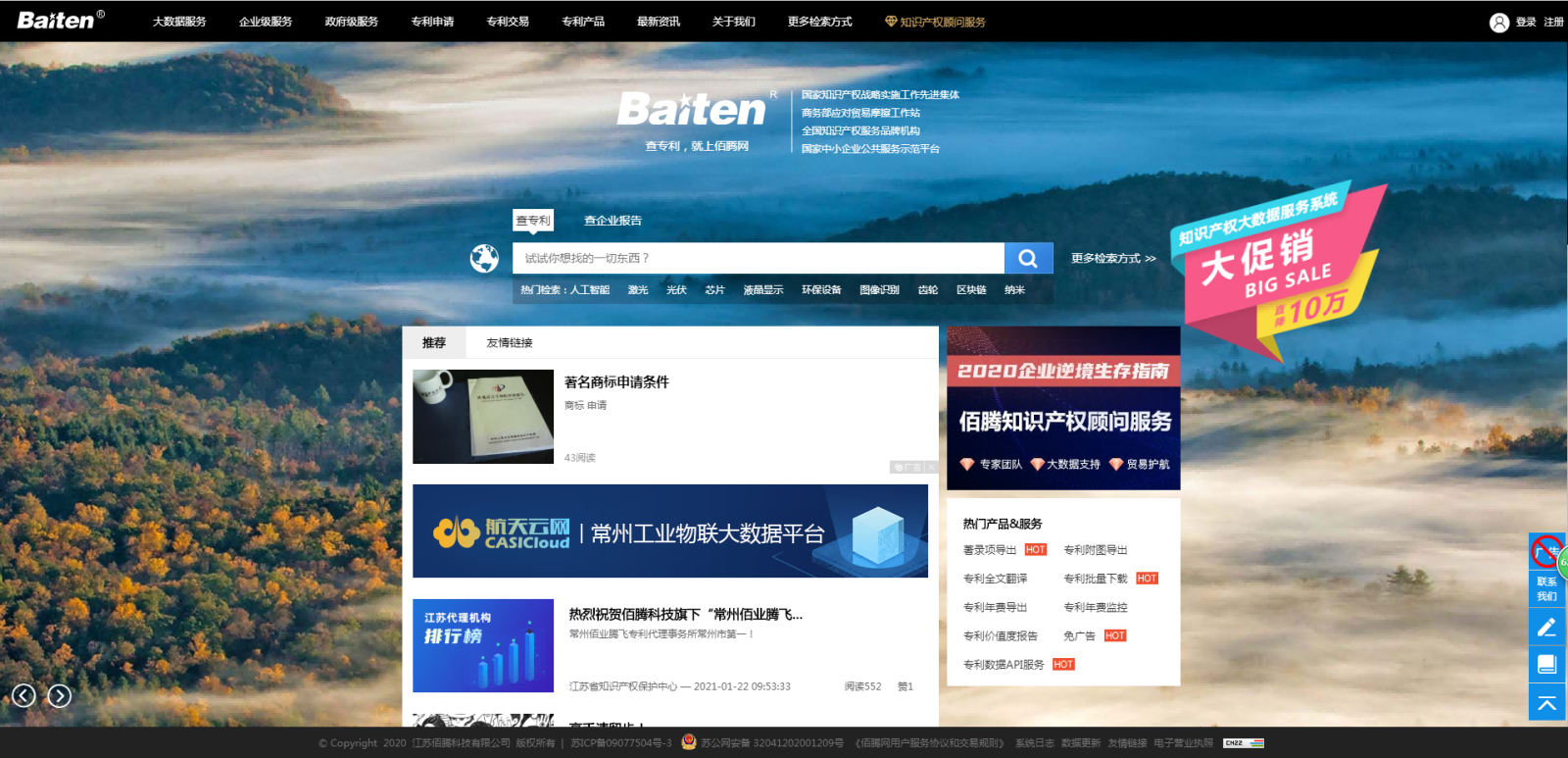The height and width of the screenshot is (758, 1568).
Task: Open 专利申请 menu
Action: tap(432, 22)
